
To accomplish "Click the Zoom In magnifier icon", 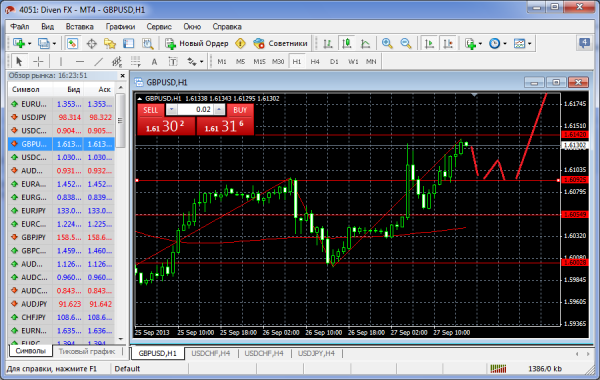I will pos(387,44).
